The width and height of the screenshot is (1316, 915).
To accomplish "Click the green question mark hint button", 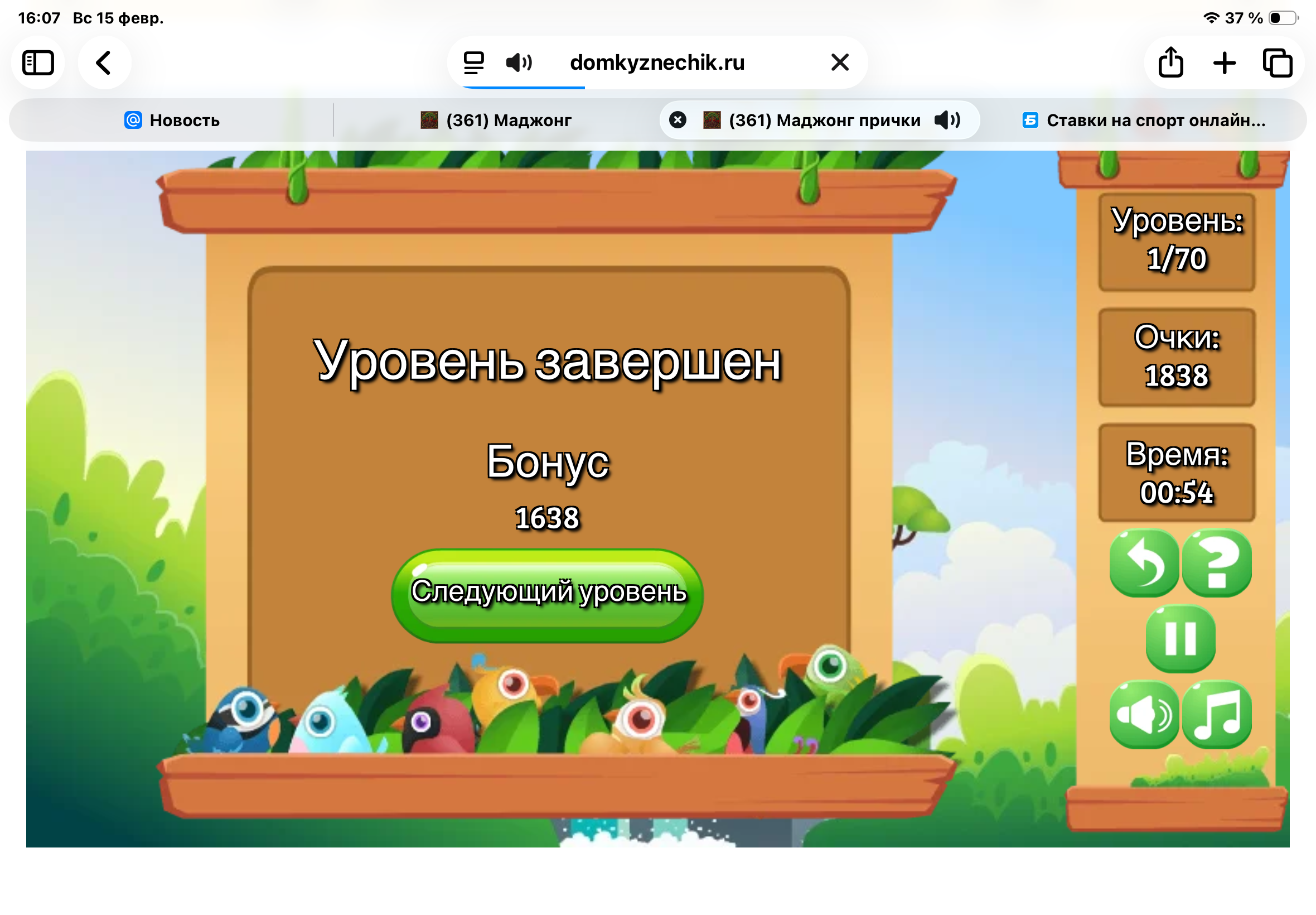I will [x=1216, y=564].
